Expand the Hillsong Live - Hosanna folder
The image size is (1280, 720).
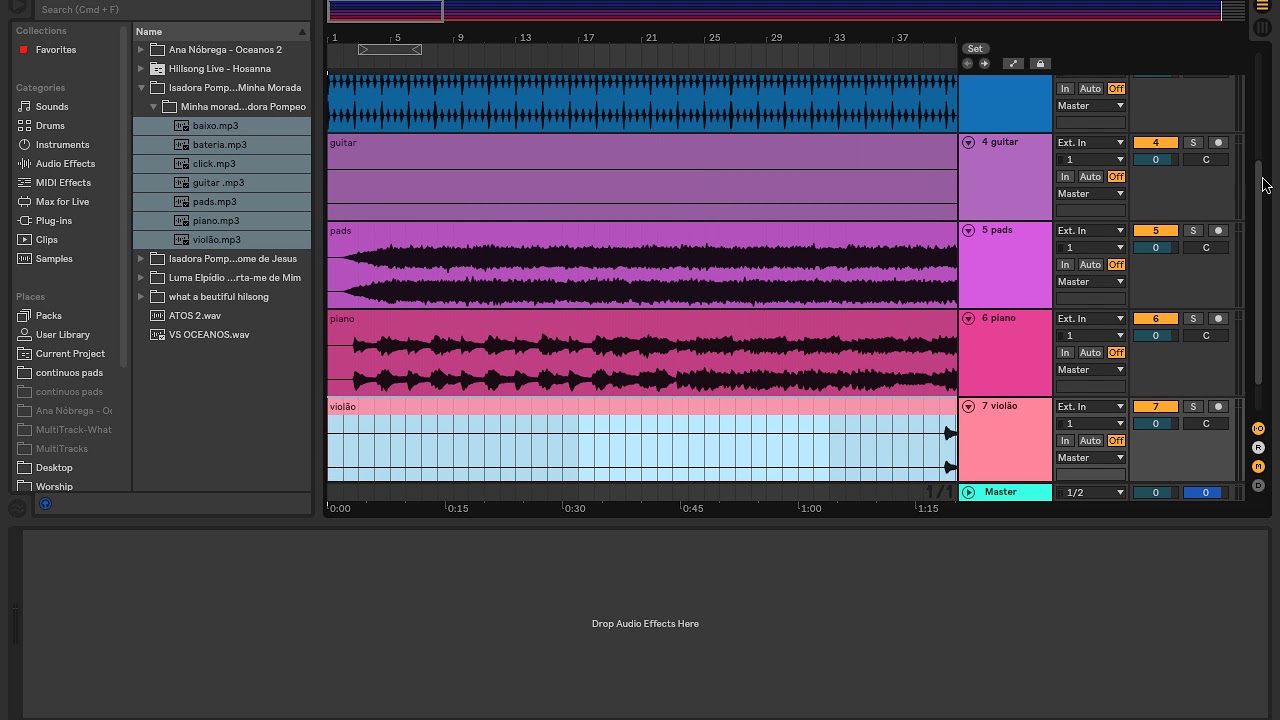click(141, 69)
